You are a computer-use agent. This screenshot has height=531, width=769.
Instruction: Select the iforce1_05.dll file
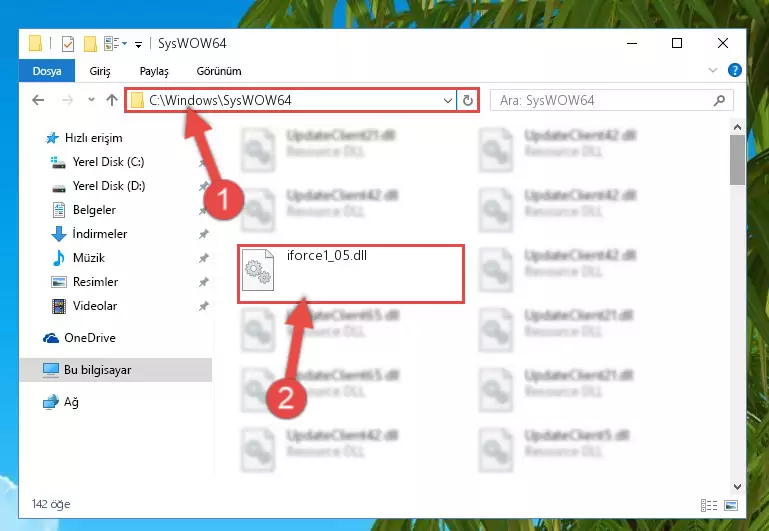pyautogui.click(x=351, y=274)
